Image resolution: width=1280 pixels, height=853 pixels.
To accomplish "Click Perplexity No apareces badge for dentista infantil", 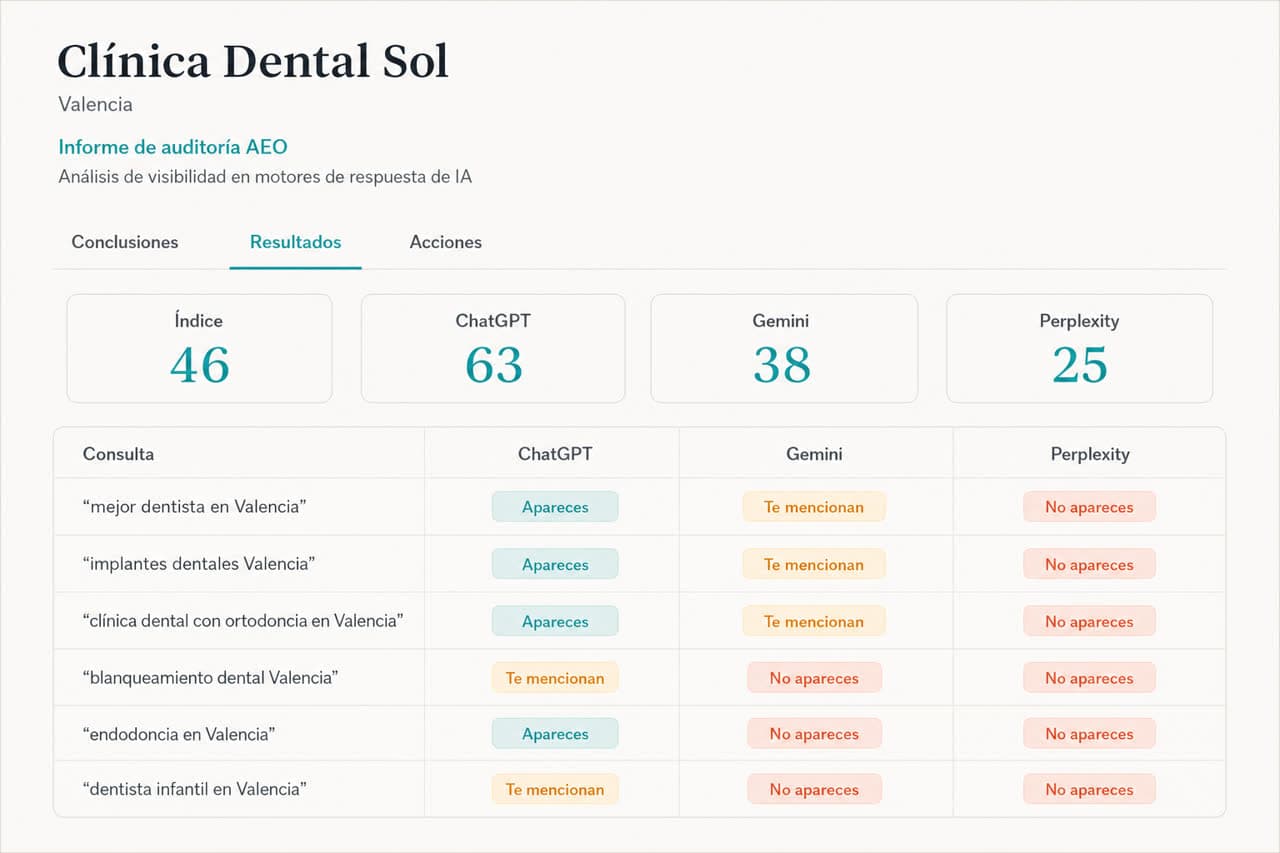I will tap(1089, 789).
